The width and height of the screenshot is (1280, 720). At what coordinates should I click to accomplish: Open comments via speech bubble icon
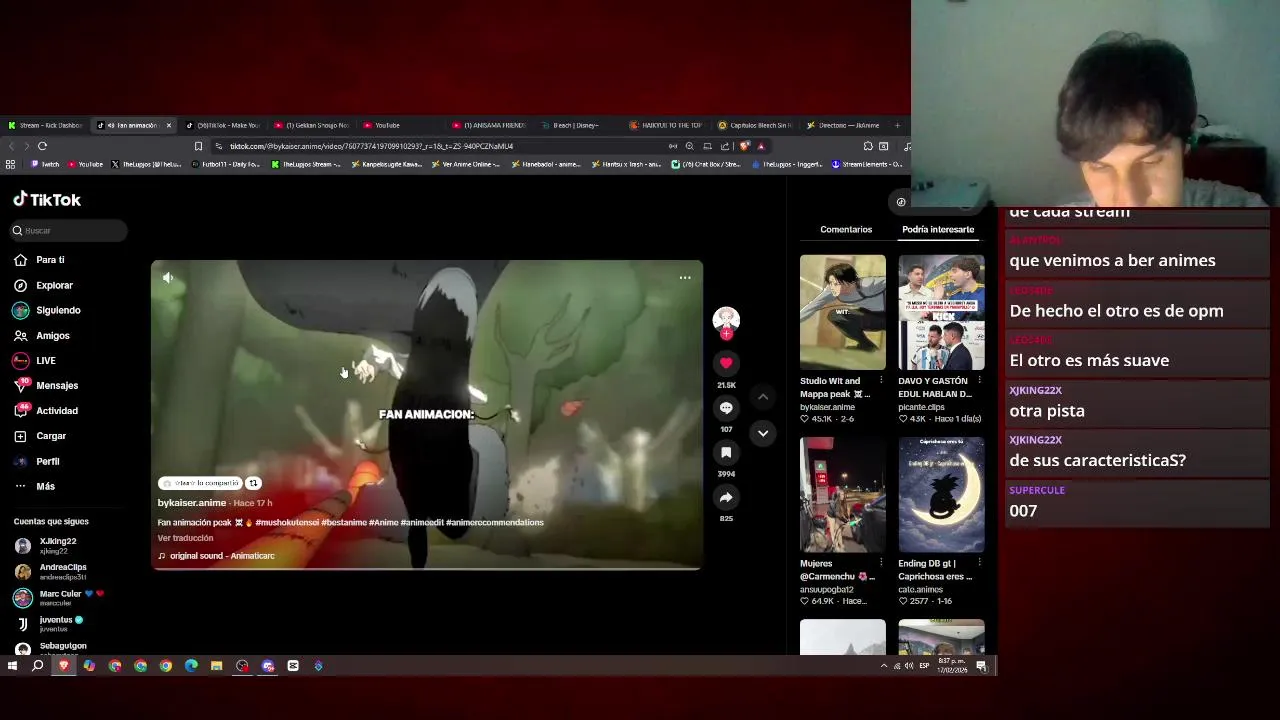(x=726, y=408)
